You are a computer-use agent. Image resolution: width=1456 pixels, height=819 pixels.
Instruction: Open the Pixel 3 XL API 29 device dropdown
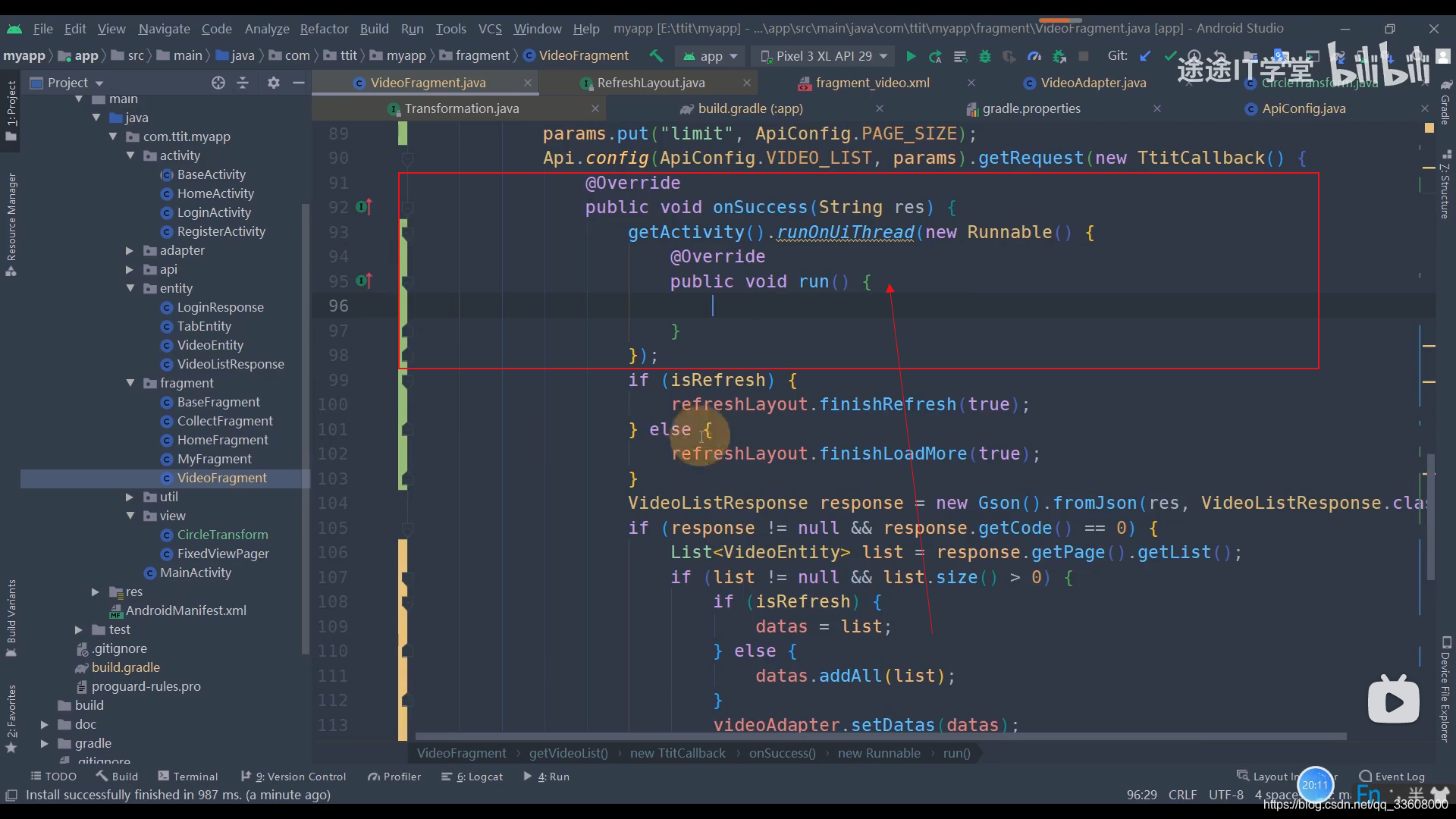click(x=824, y=56)
